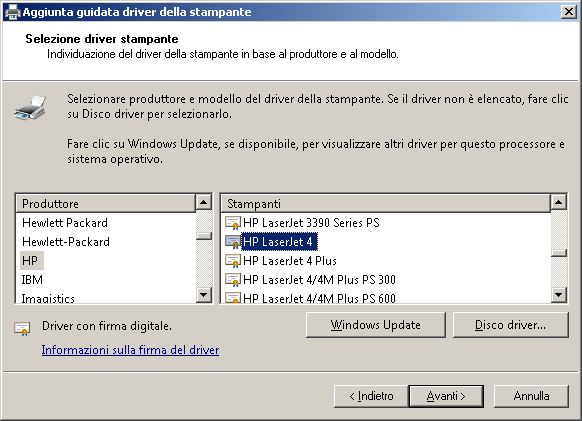582x421 pixels.
Task: Select IBM from the manufacturer list
Action: point(32,280)
